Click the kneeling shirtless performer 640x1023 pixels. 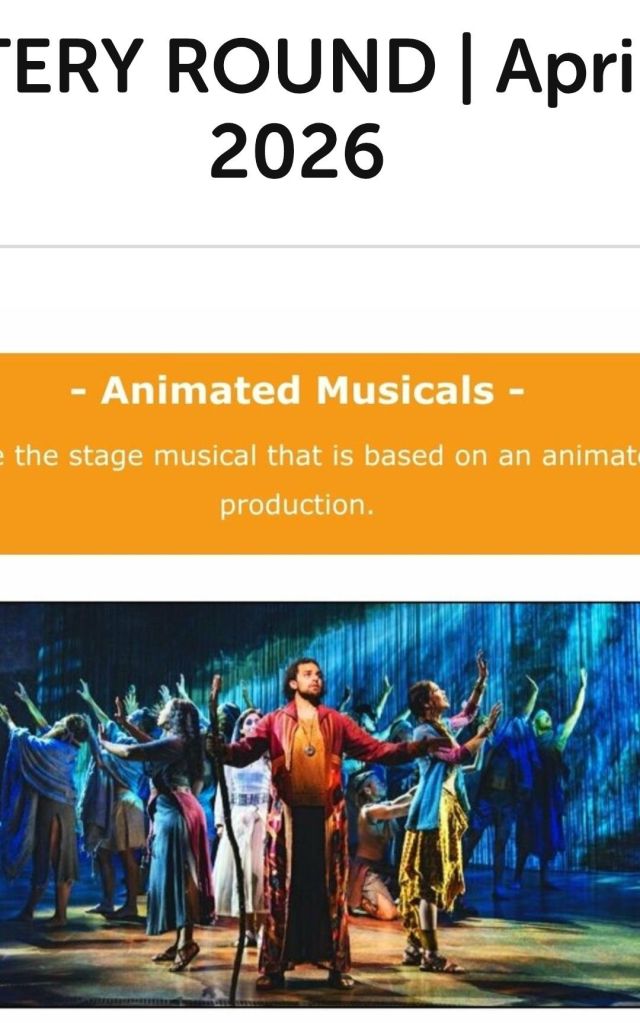pos(378,848)
